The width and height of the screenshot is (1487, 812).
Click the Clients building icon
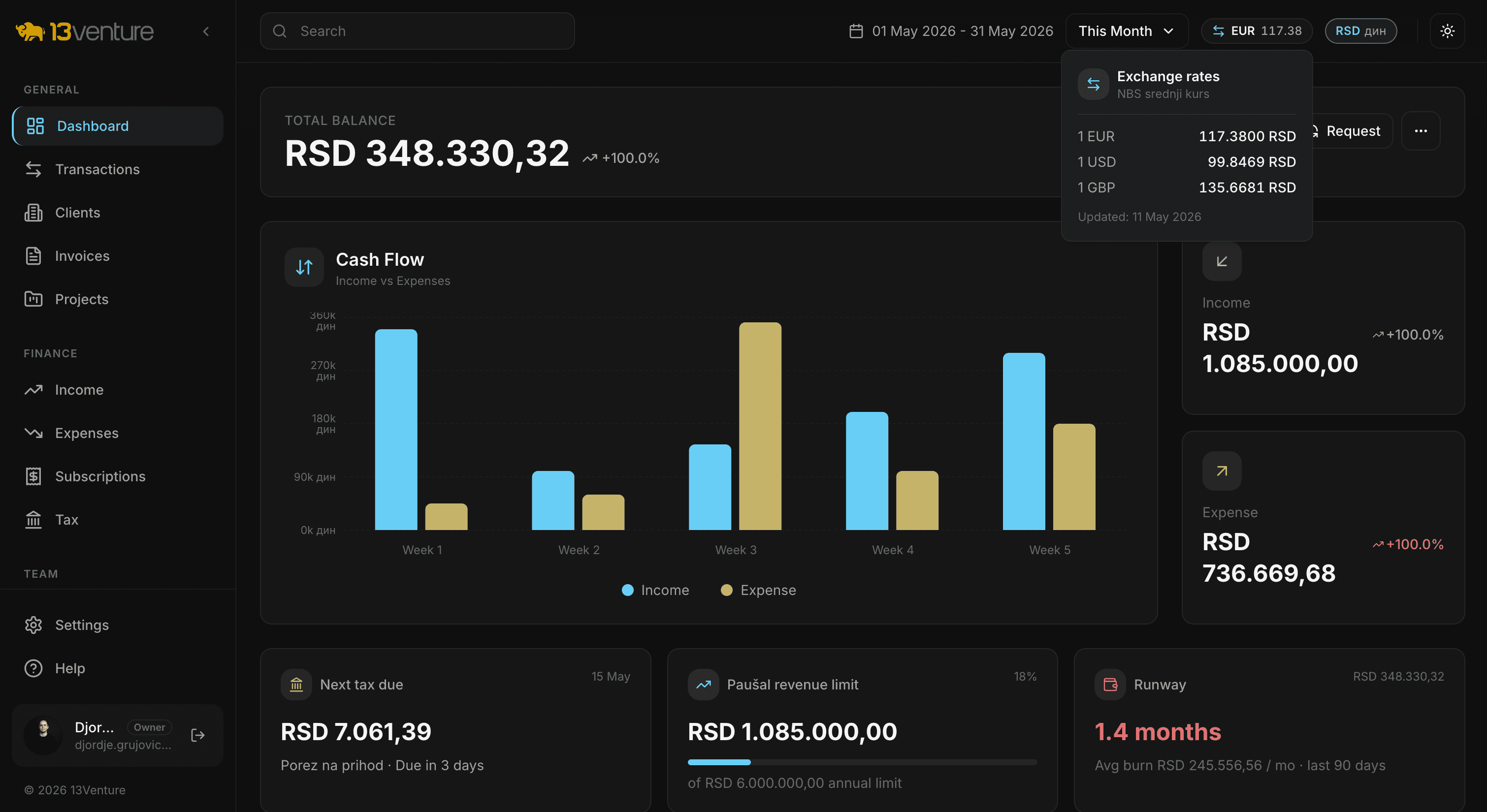tap(33, 213)
